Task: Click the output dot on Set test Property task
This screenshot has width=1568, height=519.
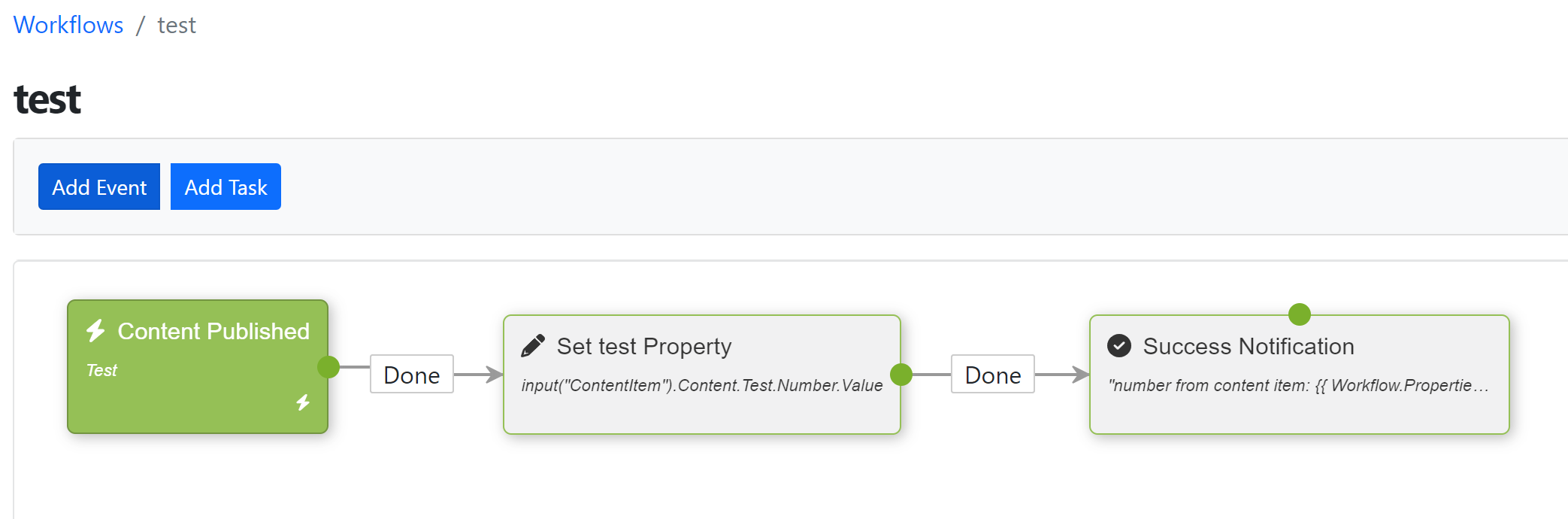Action: 901,373
